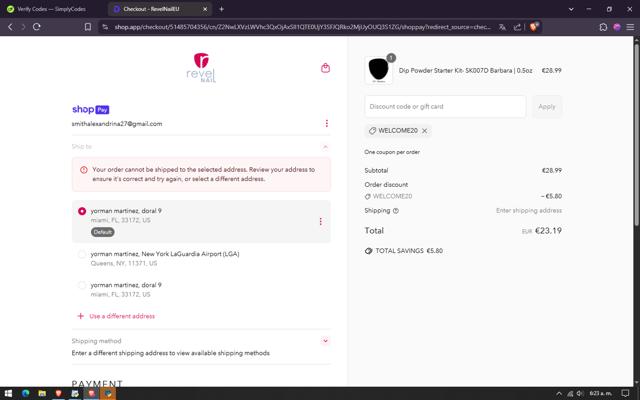Click the Dip Powder Starter Kit product name
Image resolution: width=640 pixels, height=400 pixels.
(x=465, y=71)
